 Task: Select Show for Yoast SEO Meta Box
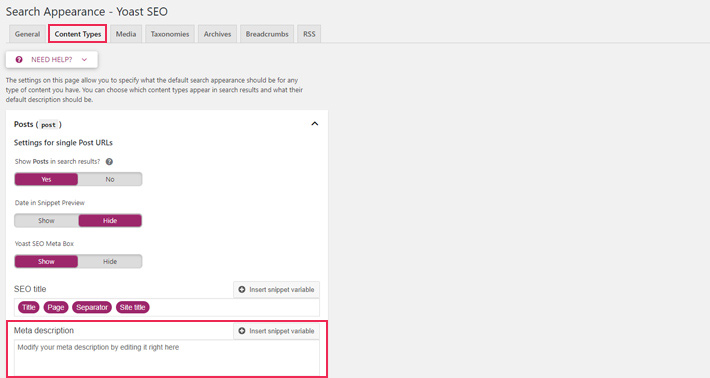click(x=46, y=262)
